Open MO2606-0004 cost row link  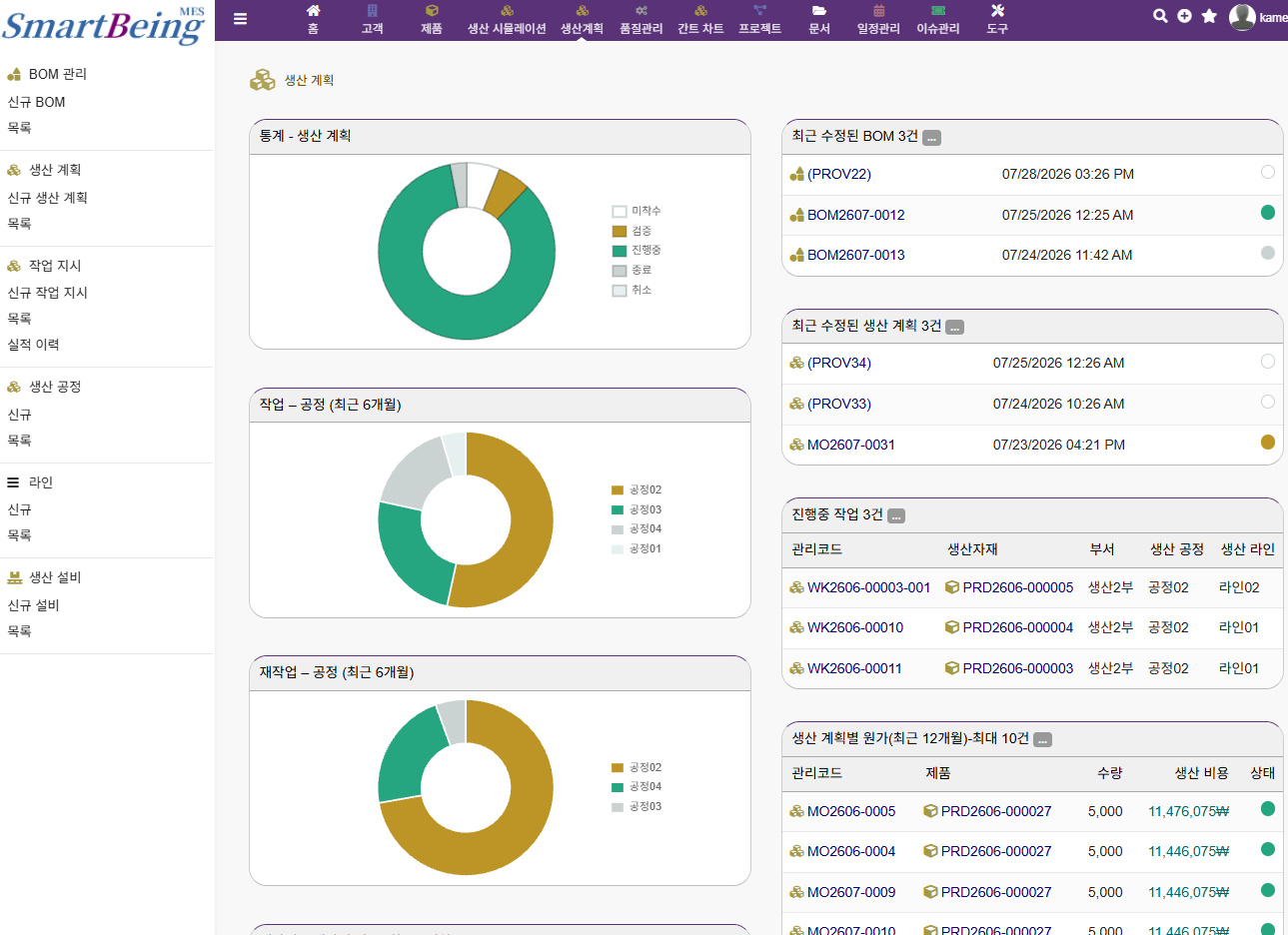(x=851, y=851)
